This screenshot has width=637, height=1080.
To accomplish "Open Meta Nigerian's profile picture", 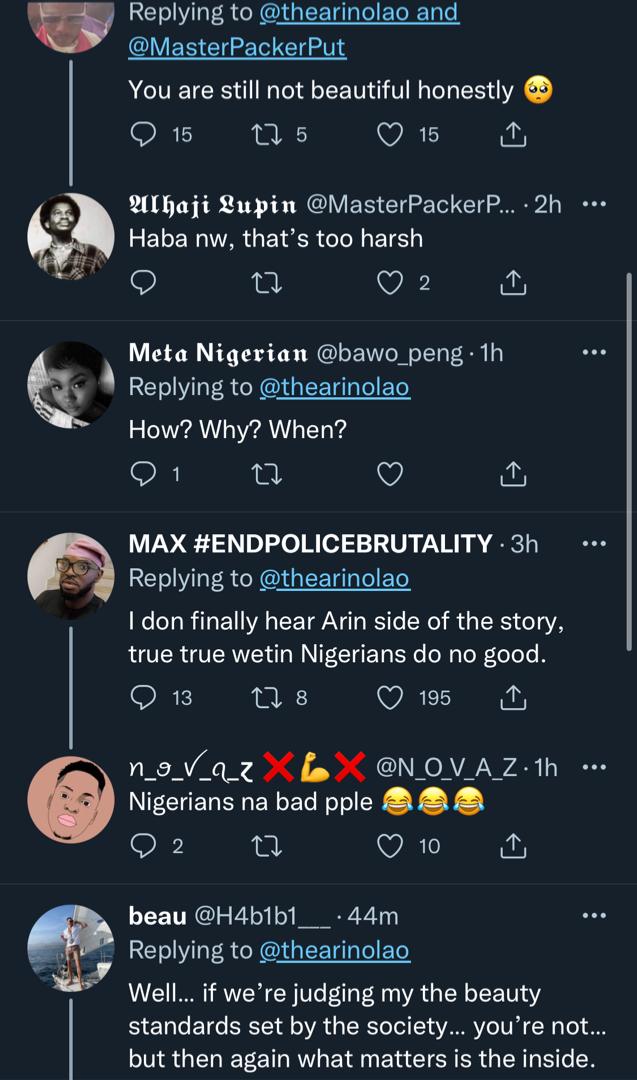I will click(70, 385).
